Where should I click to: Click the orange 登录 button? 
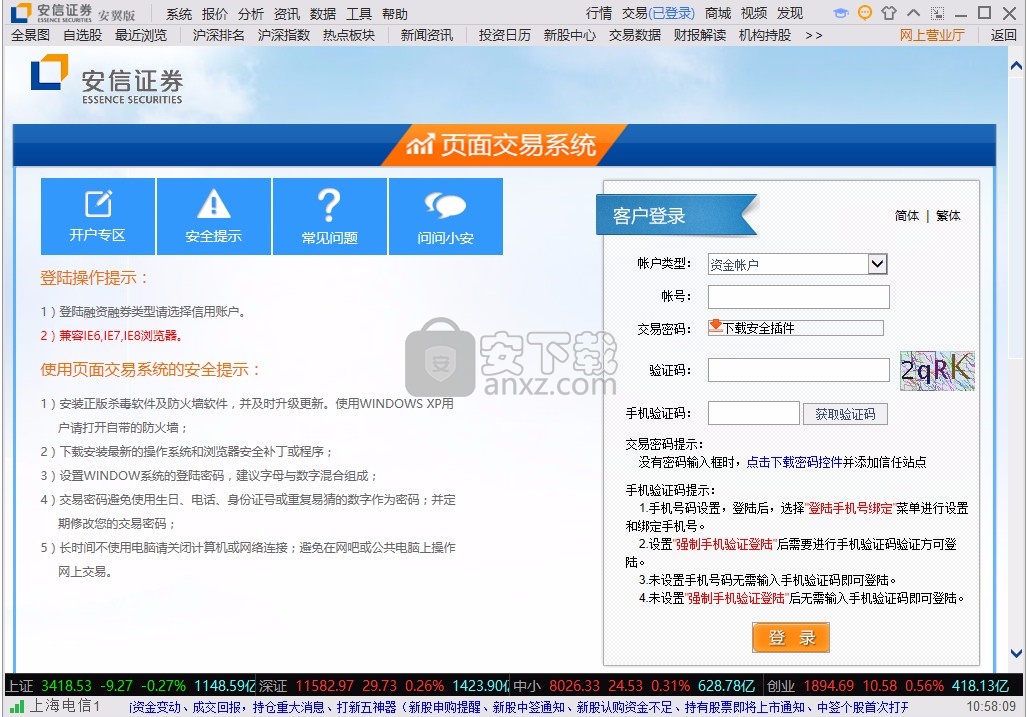pyautogui.click(x=791, y=637)
